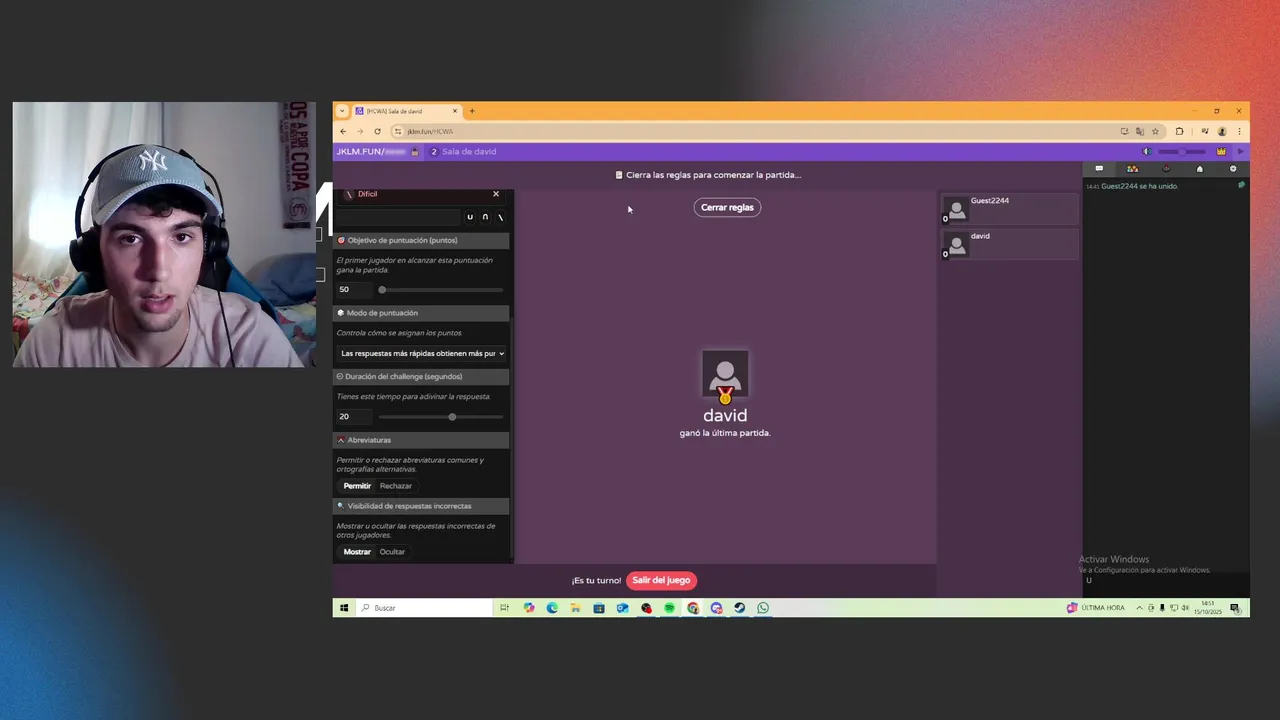1280x720 pixels.
Task: Click the Cerrar reglas button
Action: 727,207
